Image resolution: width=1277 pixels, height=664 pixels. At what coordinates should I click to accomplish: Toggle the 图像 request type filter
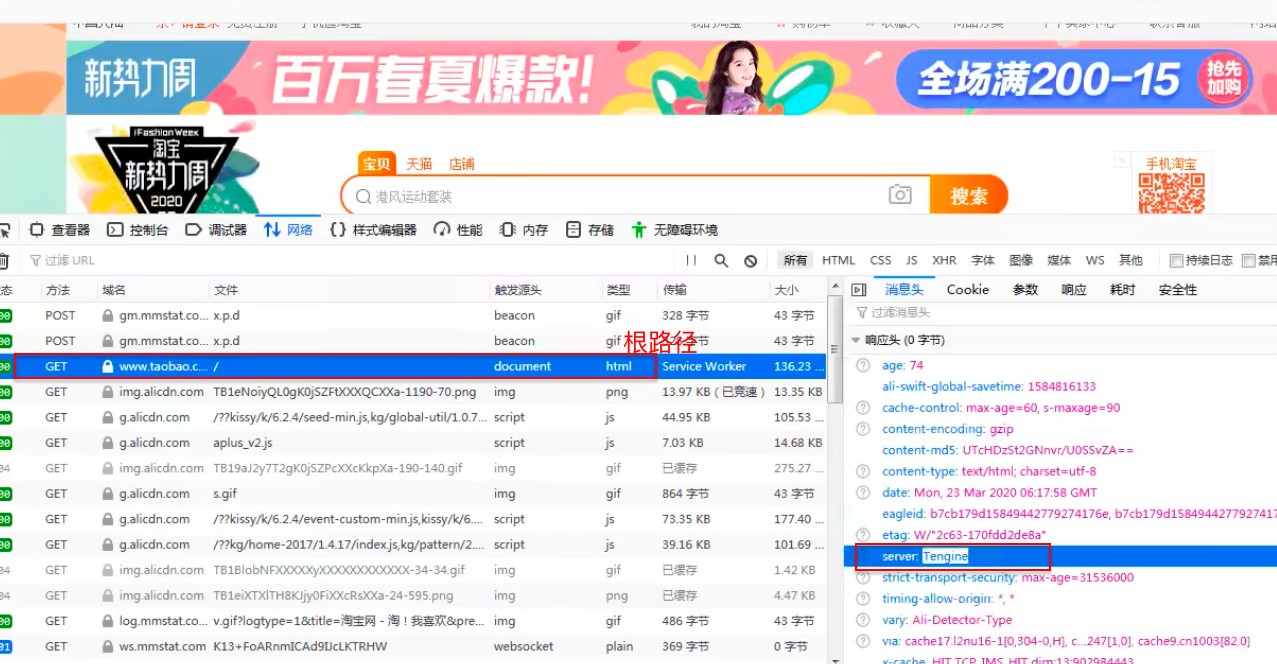[x=1021, y=260]
